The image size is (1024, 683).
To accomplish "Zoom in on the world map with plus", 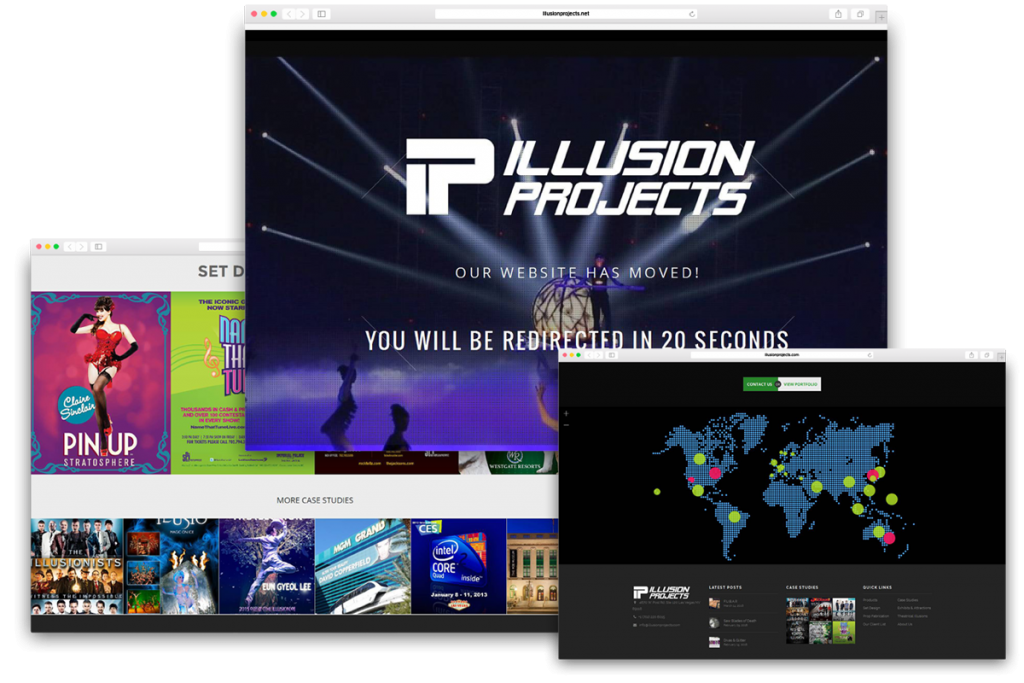I will pos(566,413).
